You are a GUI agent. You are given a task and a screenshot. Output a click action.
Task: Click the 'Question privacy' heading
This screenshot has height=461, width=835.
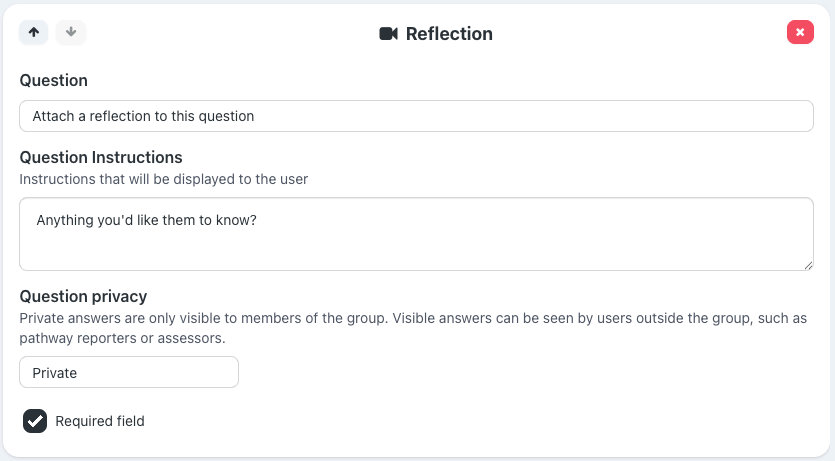point(83,296)
